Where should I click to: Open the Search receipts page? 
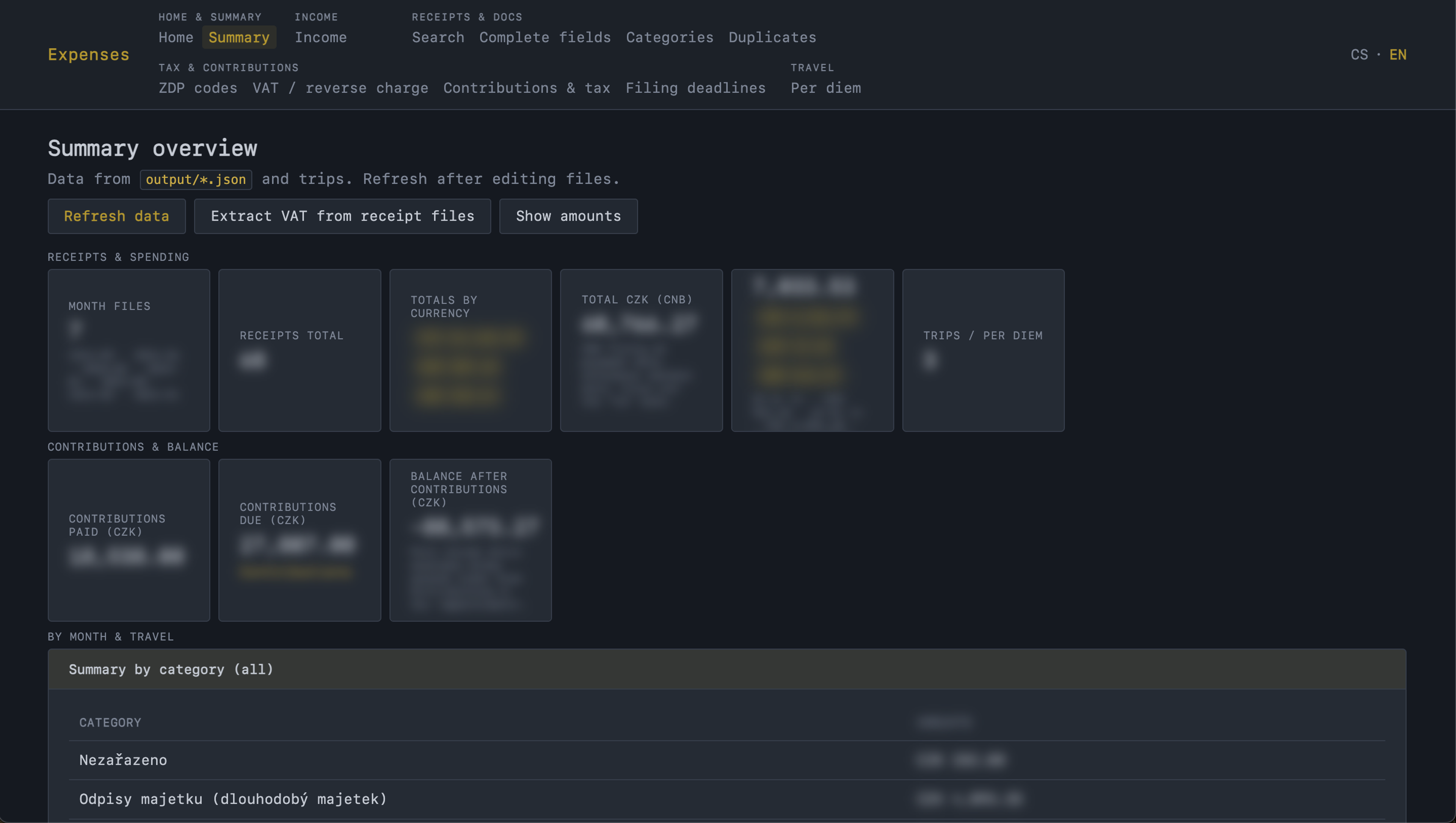438,37
